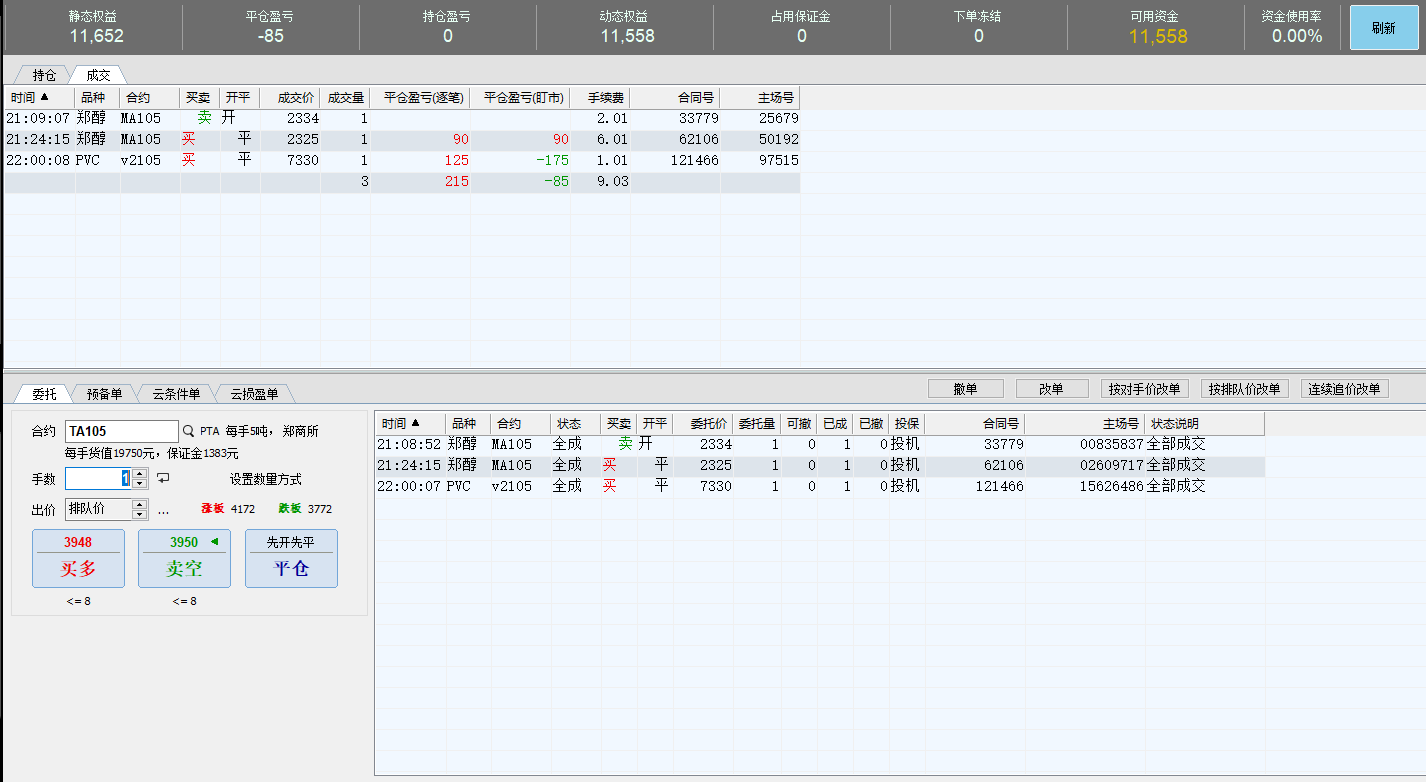The height and width of the screenshot is (782, 1426).
Task: Click the return arrow icon beside 手数
Action: [x=163, y=478]
